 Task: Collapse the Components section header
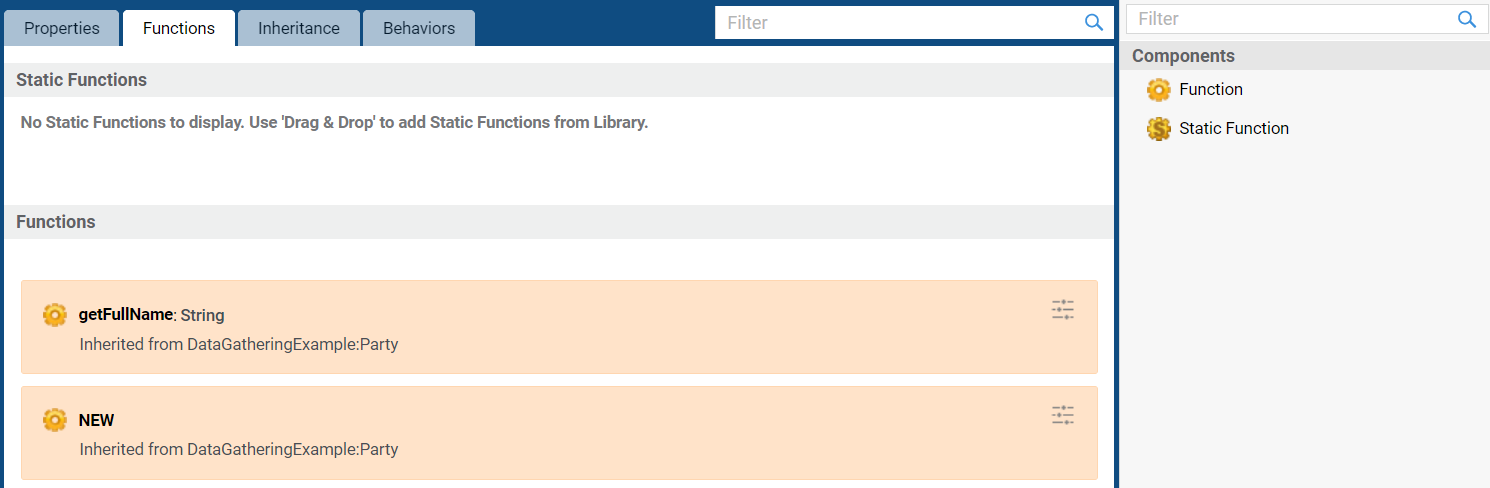[x=1304, y=56]
